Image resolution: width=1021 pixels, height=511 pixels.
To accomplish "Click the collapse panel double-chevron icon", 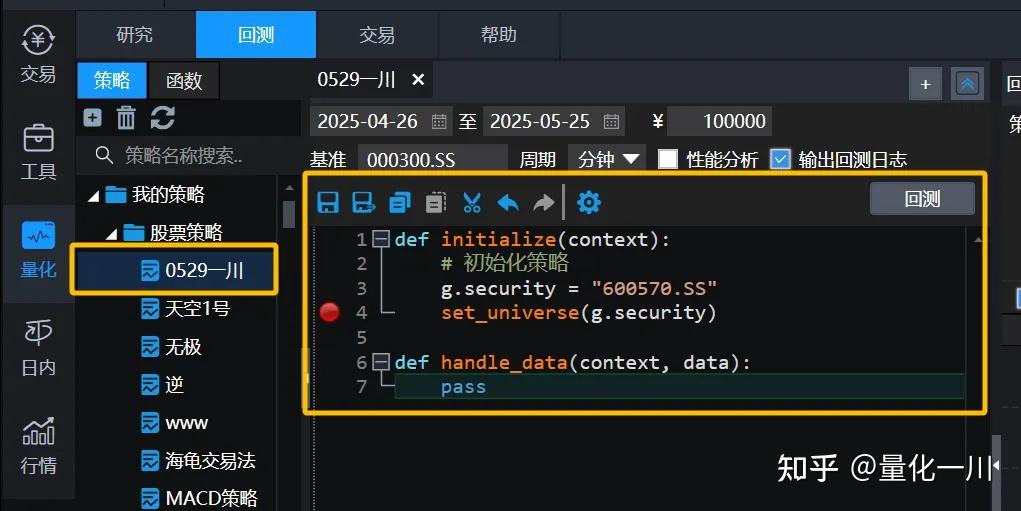I will (x=967, y=84).
